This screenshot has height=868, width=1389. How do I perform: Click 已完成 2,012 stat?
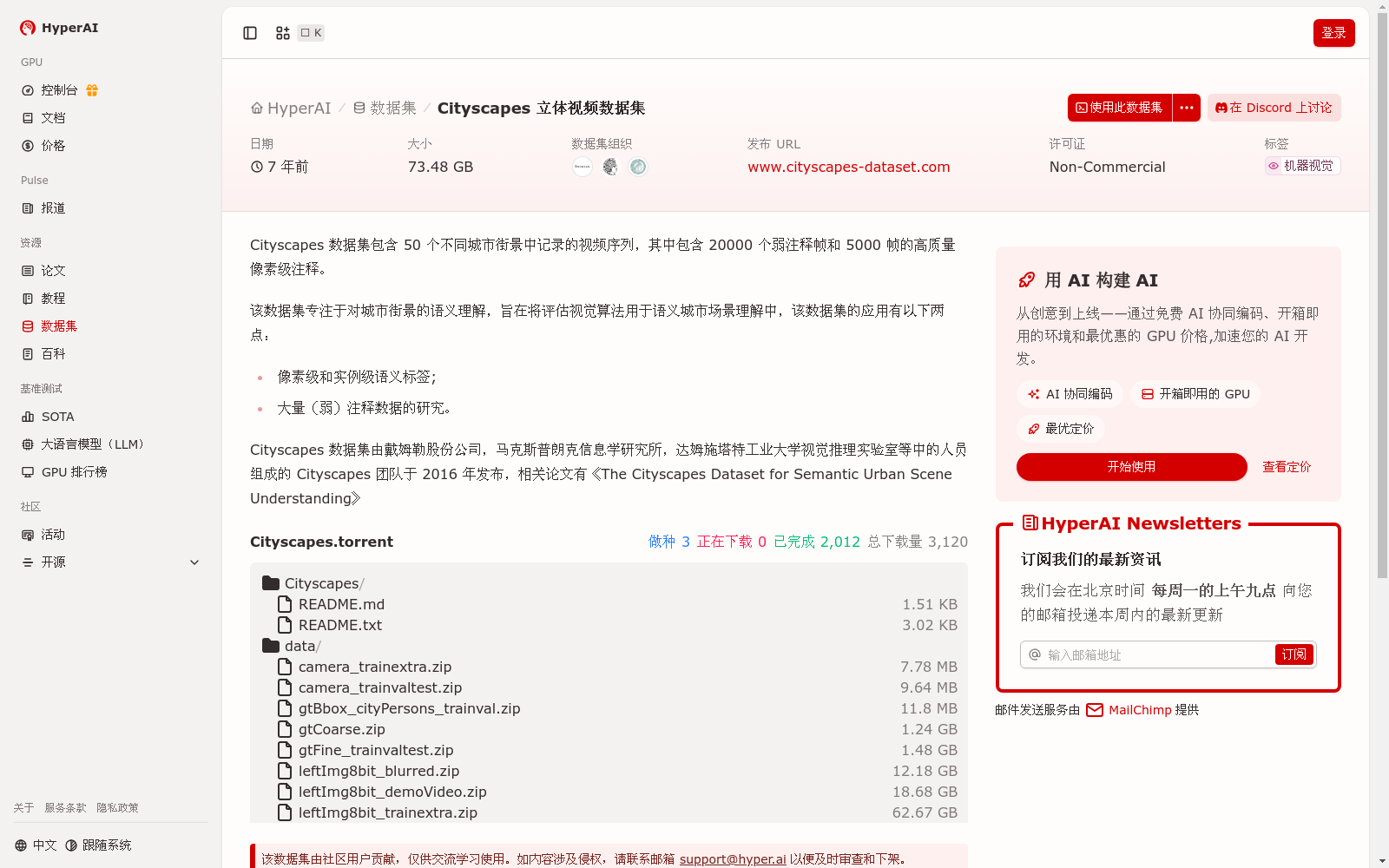tap(817, 542)
